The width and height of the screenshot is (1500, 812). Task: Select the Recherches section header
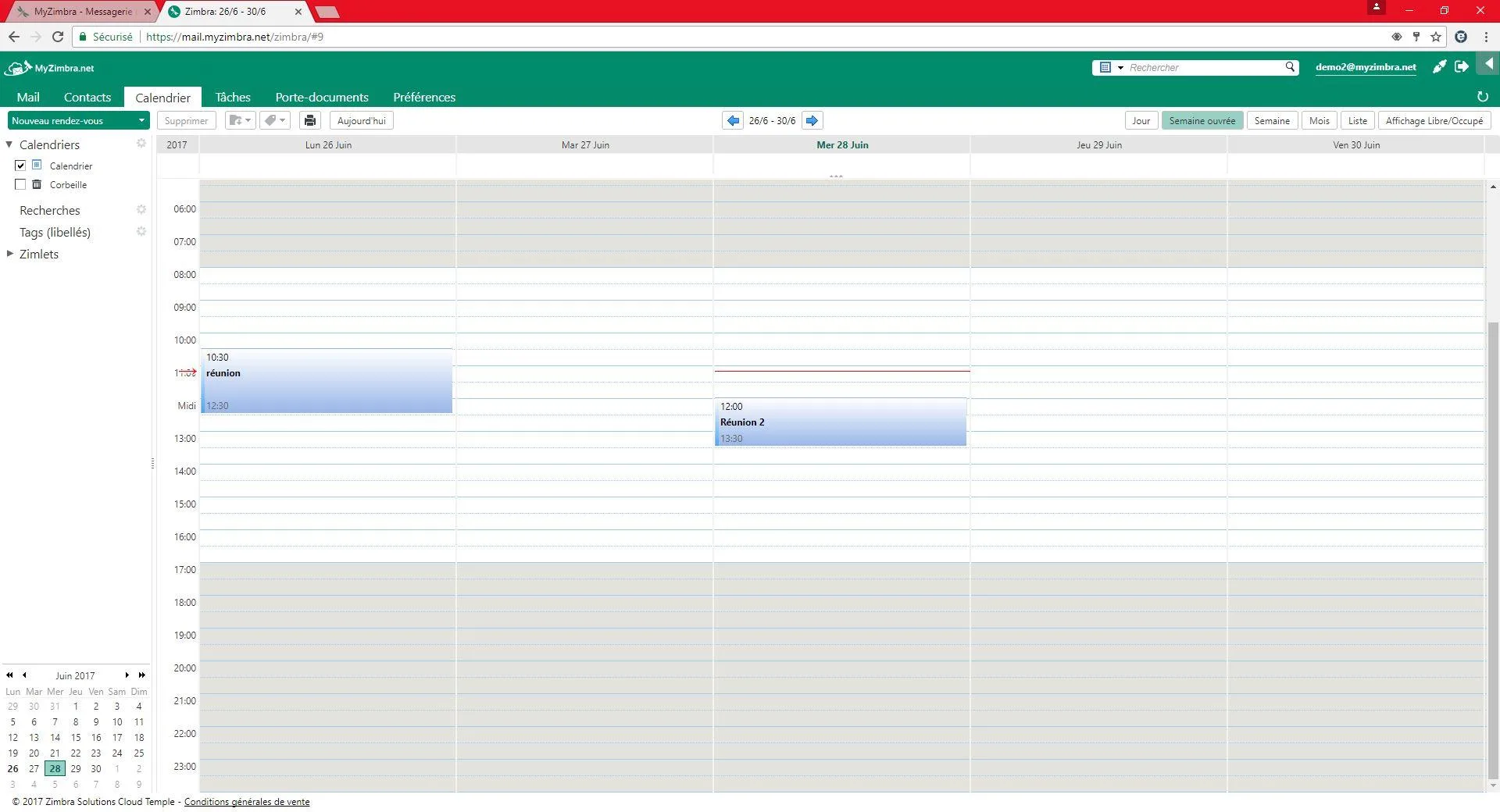[50, 210]
